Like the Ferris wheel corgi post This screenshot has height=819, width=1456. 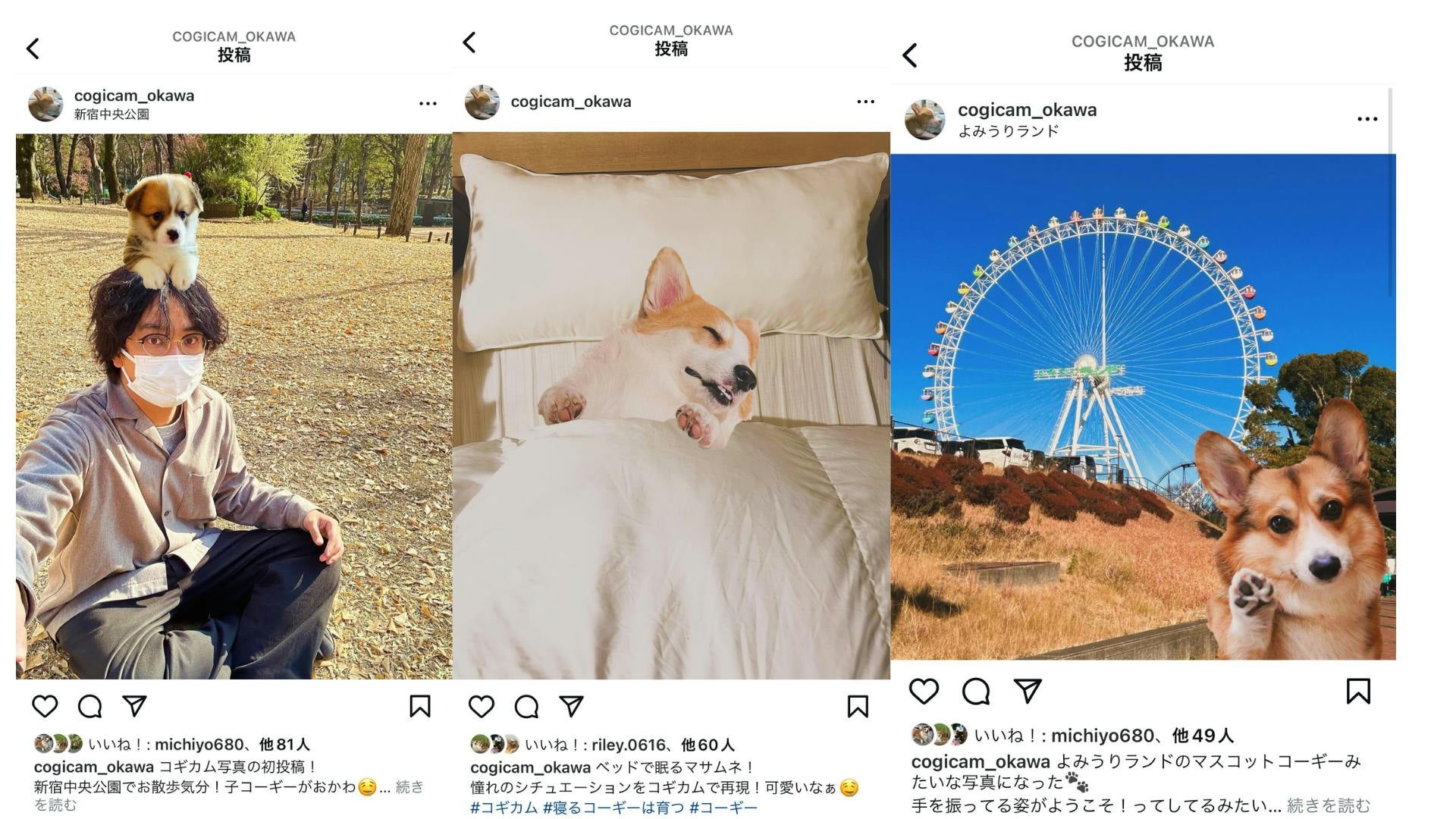point(924,691)
